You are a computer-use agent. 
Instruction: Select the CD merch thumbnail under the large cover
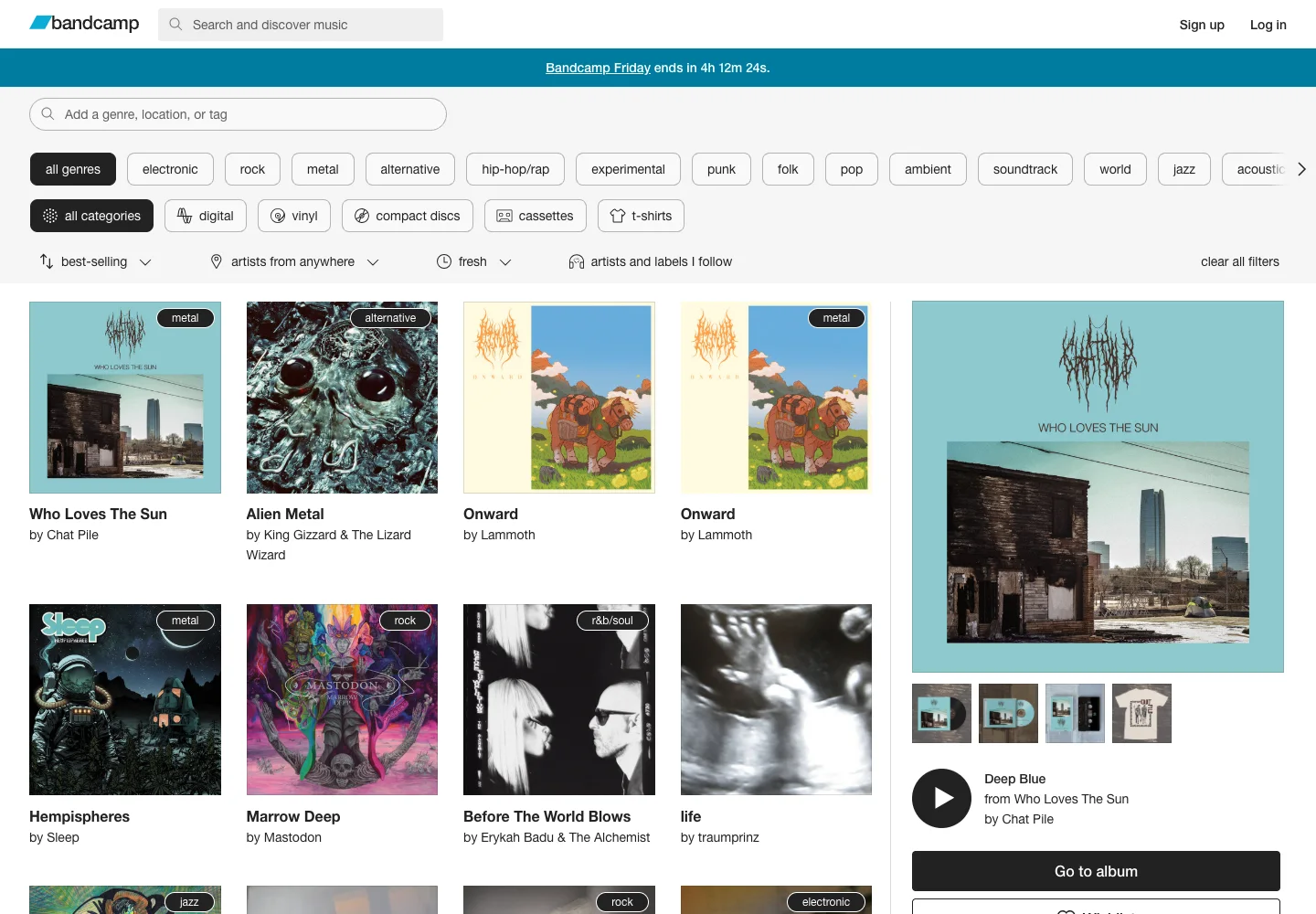pyautogui.click(x=1008, y=713)
